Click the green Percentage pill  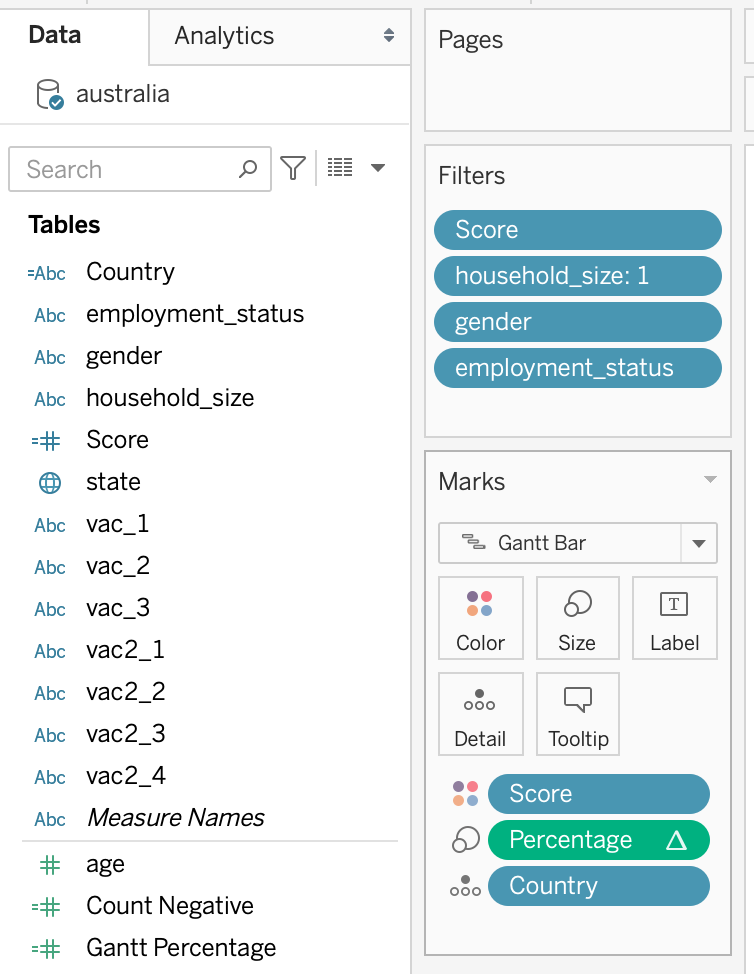tap(597, 840)
